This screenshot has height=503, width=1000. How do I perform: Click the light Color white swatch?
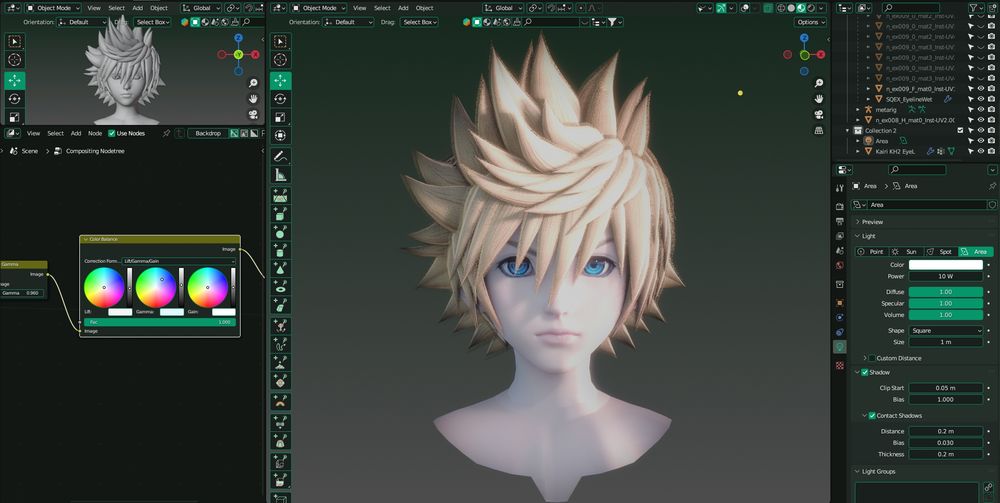(946, 265)
